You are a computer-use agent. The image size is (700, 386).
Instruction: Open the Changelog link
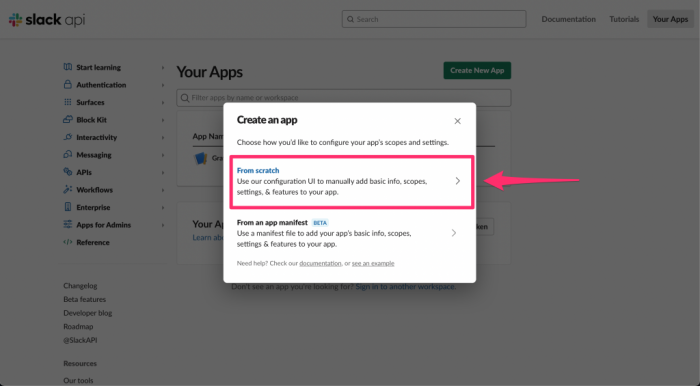coord(80,286)
